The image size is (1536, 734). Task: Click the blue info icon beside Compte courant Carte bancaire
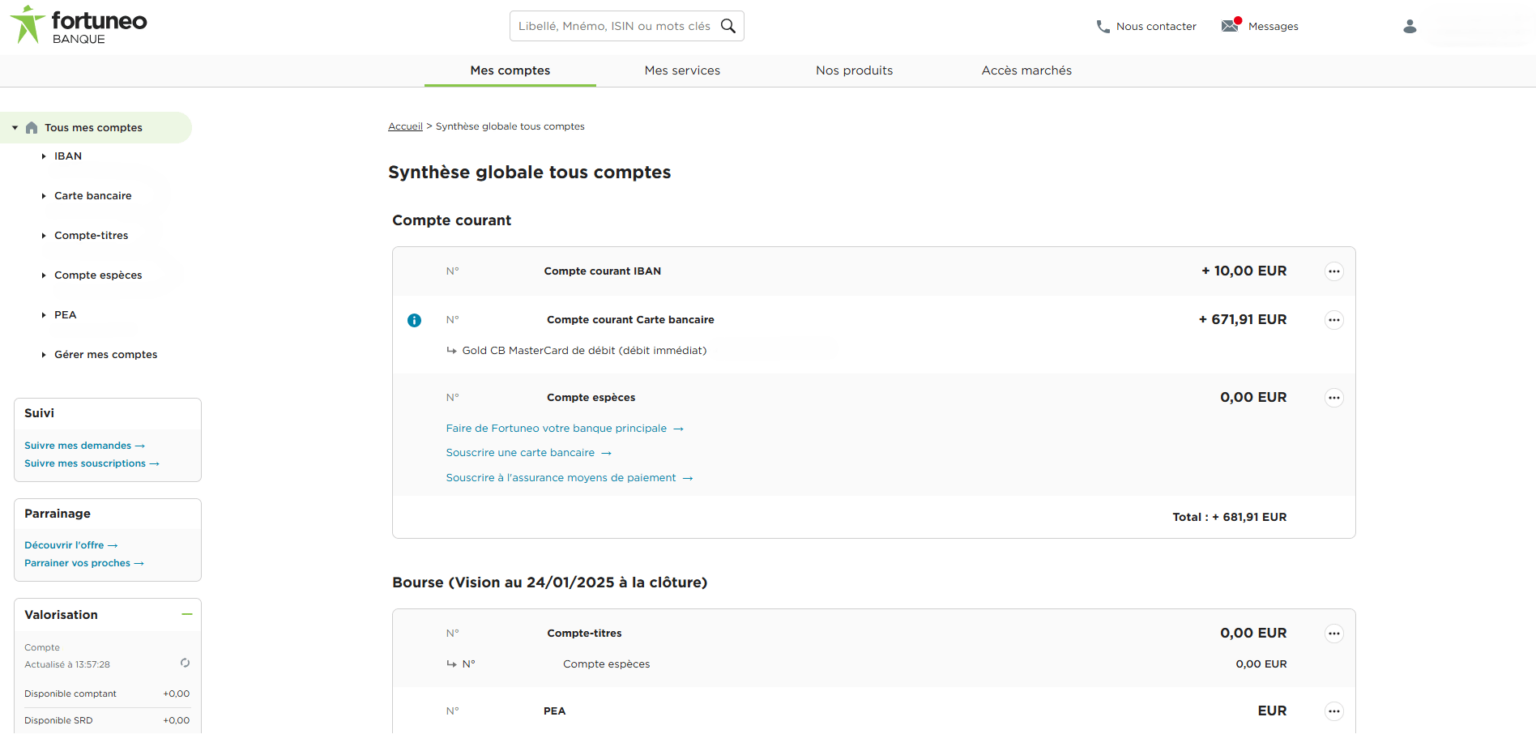pos(414,320)
